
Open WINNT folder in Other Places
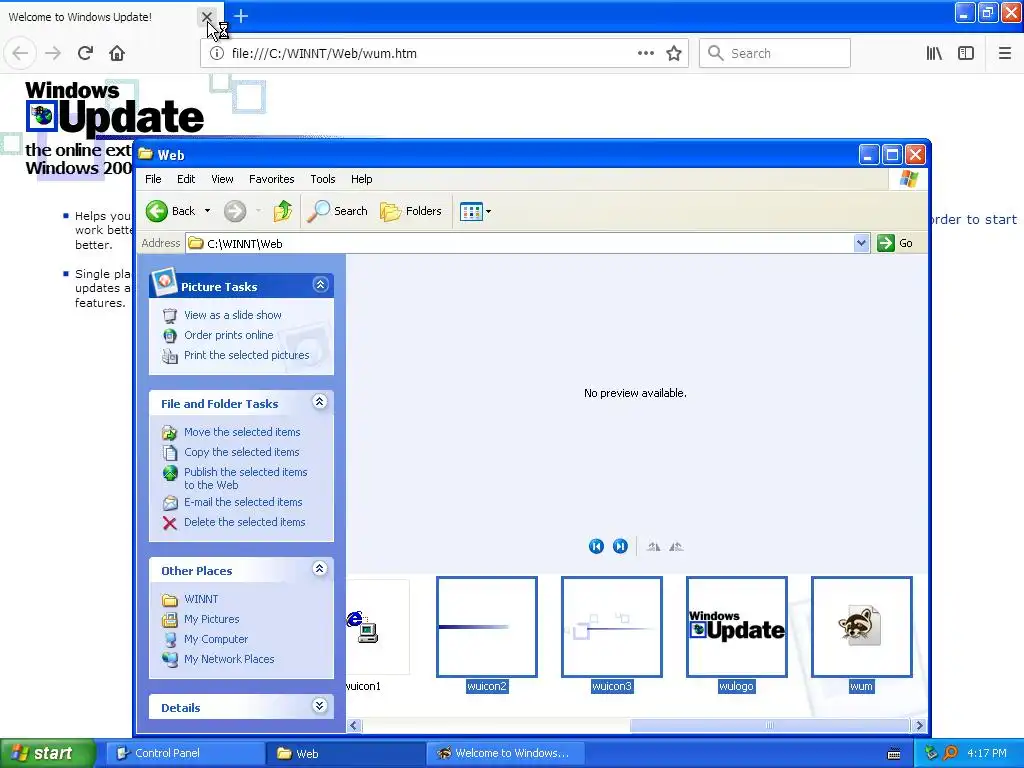click(x=200, y=599)
